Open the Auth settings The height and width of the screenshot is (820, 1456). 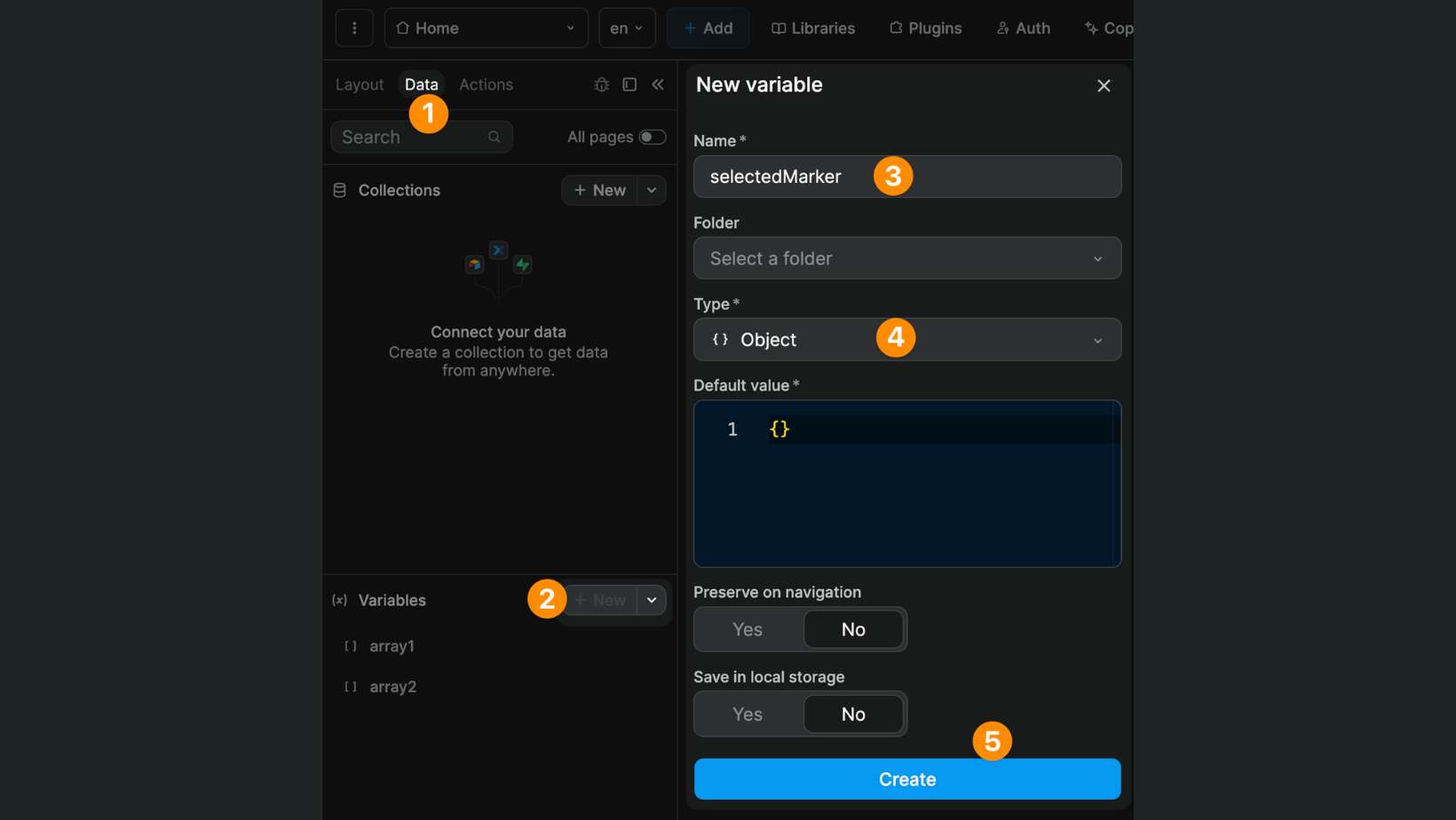pyautogui.click(x=1023, y=28)
